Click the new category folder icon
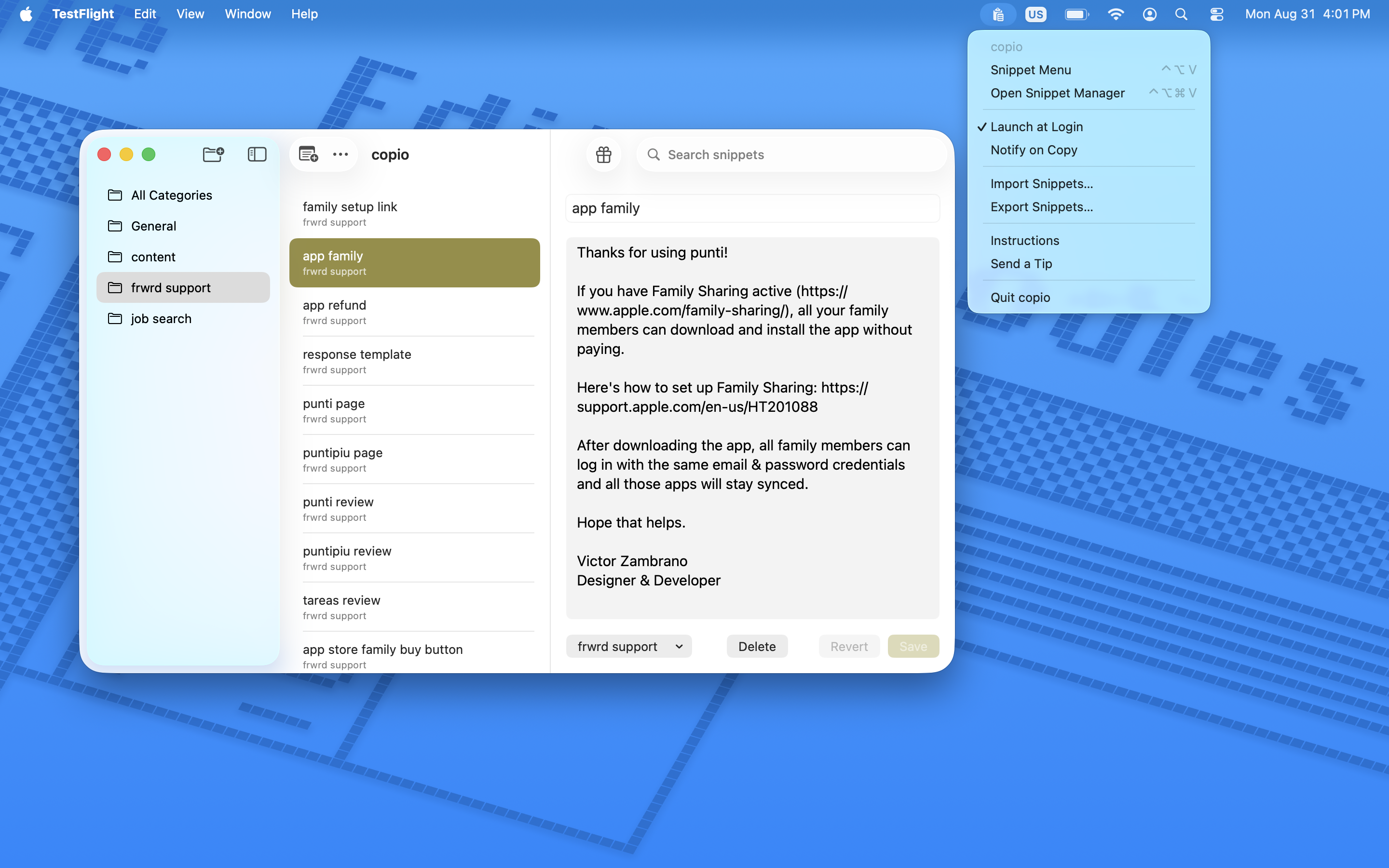 click(213, 154)
